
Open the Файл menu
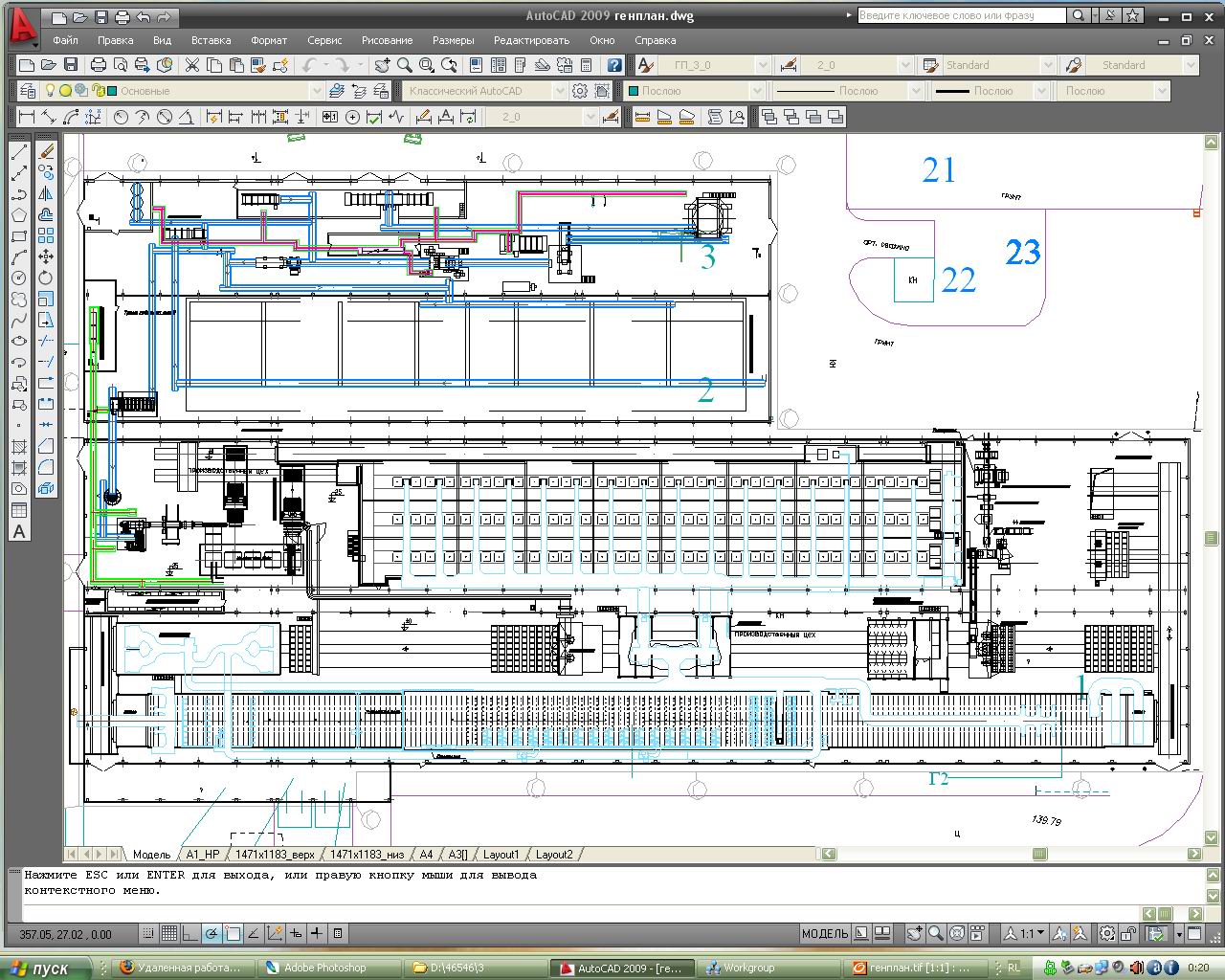pyautogui.click(x=66, y=40)
